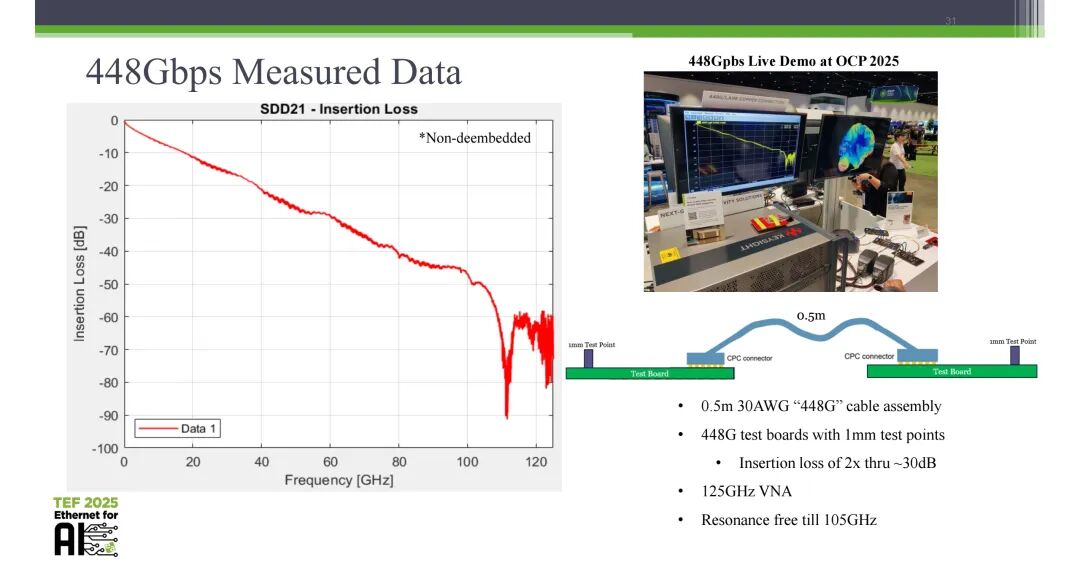1080x568 pixels.
Task: Click the left green 'Test Board' block
Action: pos(650,373)
